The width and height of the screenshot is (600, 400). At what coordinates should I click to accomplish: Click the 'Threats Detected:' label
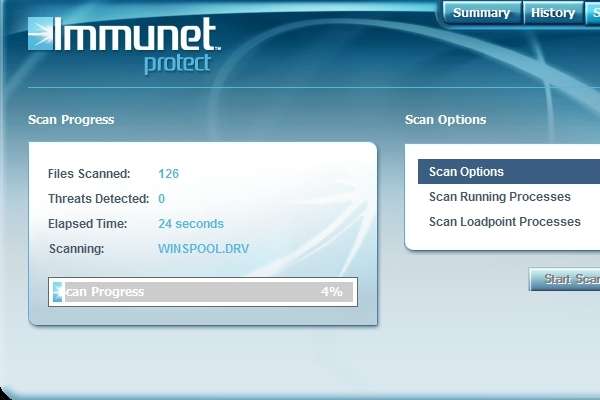[x=99, y=199]
